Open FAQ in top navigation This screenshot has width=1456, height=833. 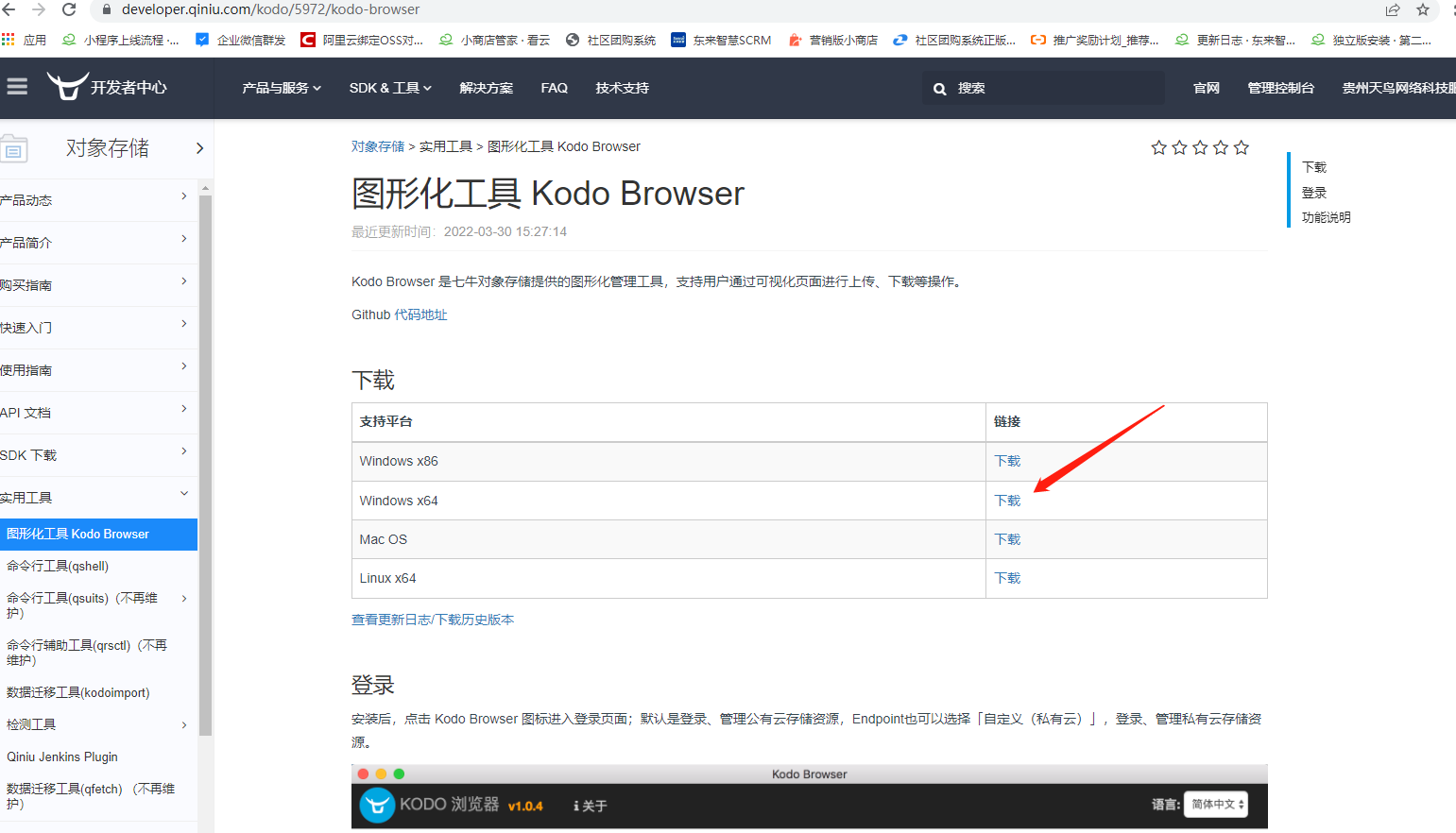[554, 88]
